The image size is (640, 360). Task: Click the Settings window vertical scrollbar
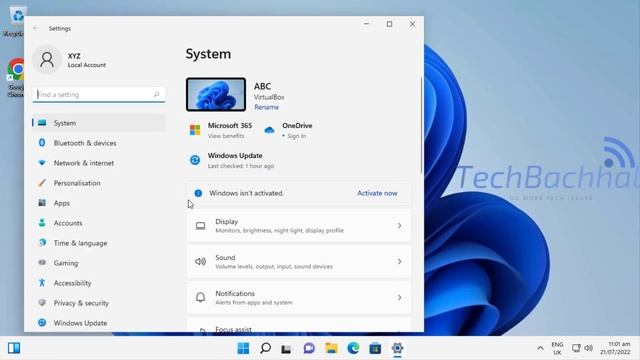(x=422, y=124)
